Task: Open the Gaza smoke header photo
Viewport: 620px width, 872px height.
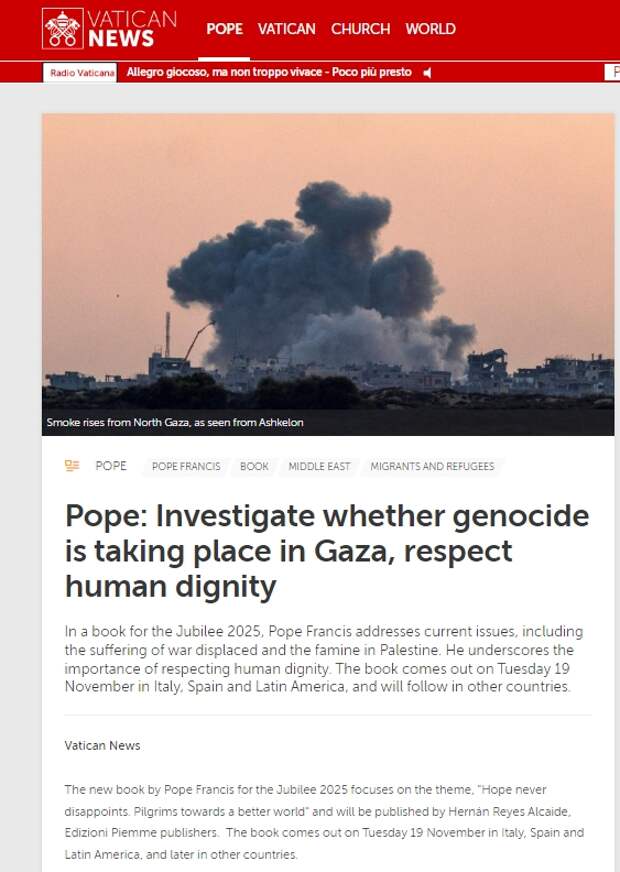Action: pos(328,274)
